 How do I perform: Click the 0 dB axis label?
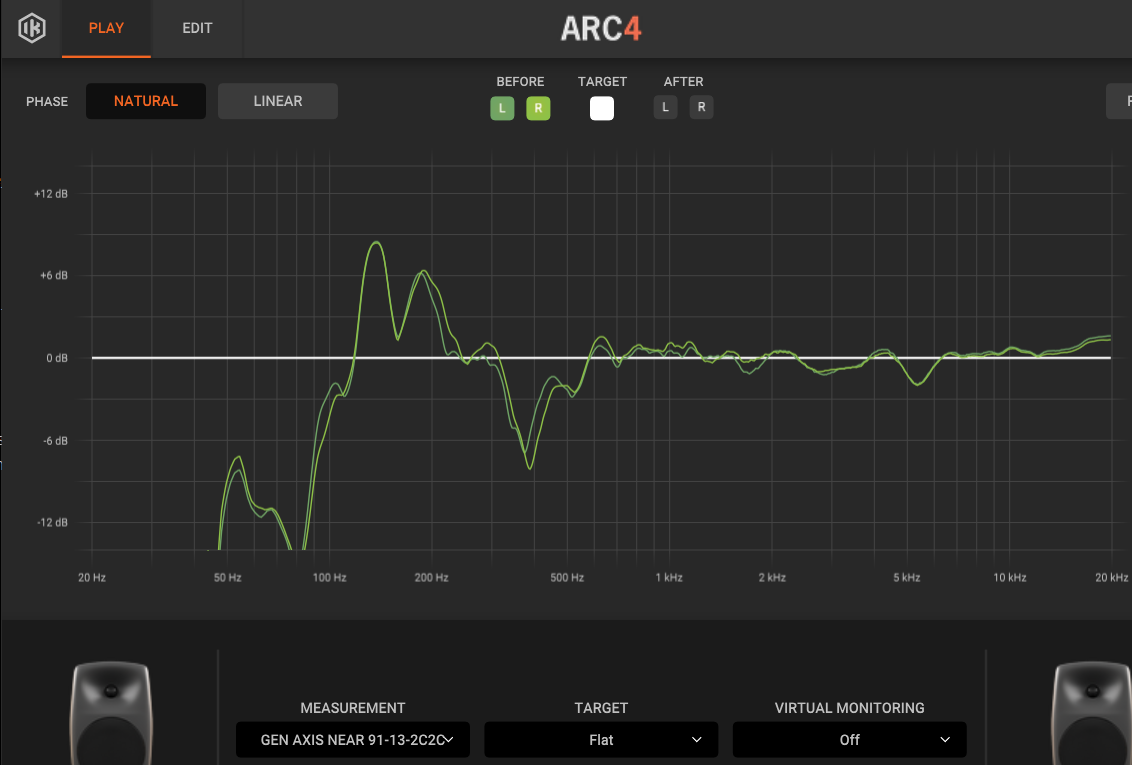point(57,358)
